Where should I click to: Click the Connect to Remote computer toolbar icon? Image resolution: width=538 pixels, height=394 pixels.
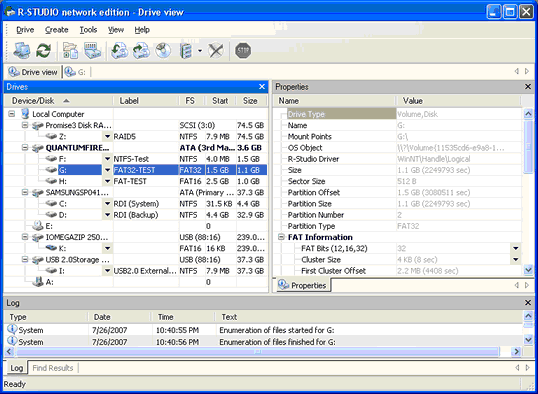click(x=22, y=51)
